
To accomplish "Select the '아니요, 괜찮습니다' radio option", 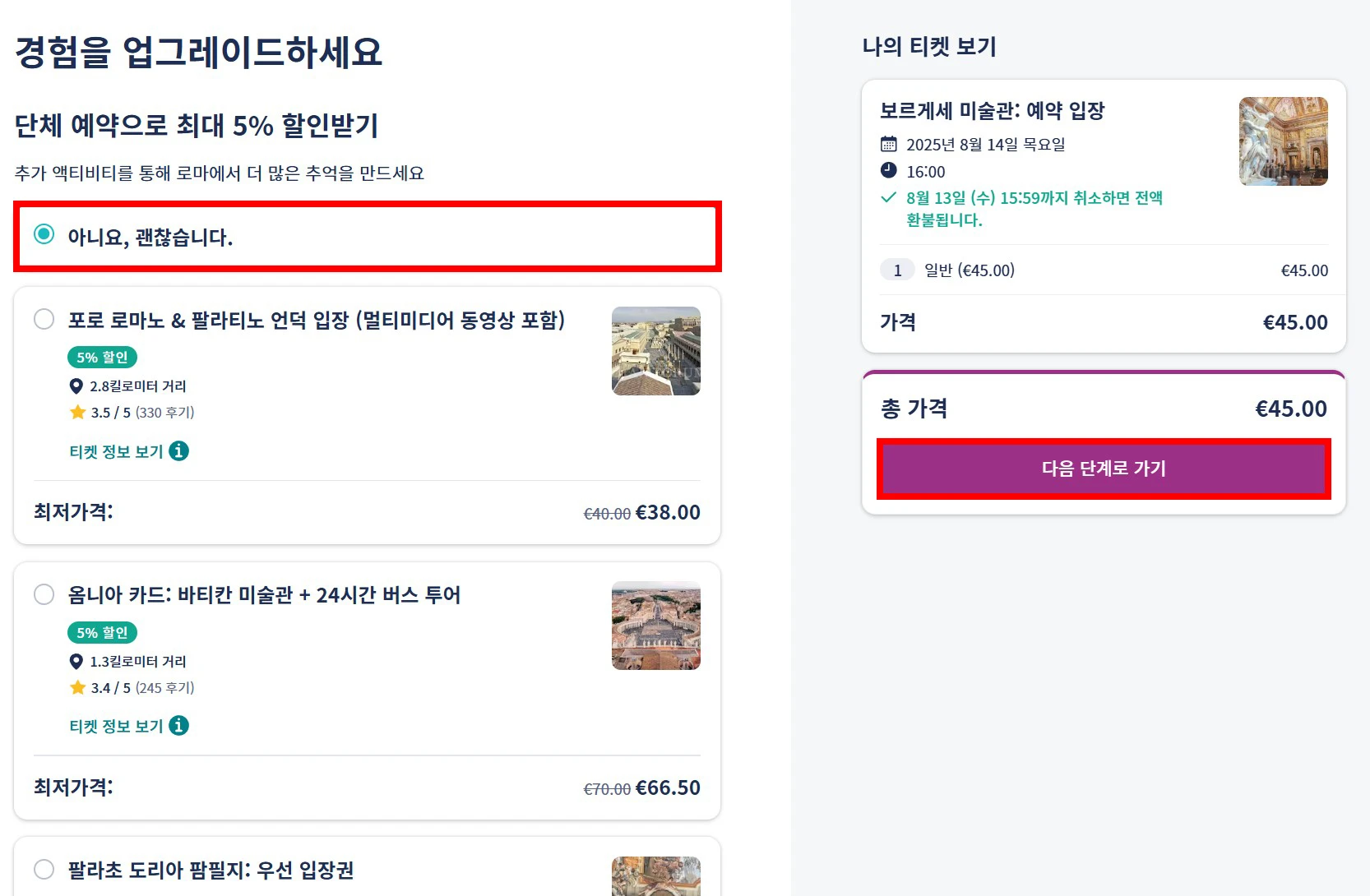I will tap(44, 235).
